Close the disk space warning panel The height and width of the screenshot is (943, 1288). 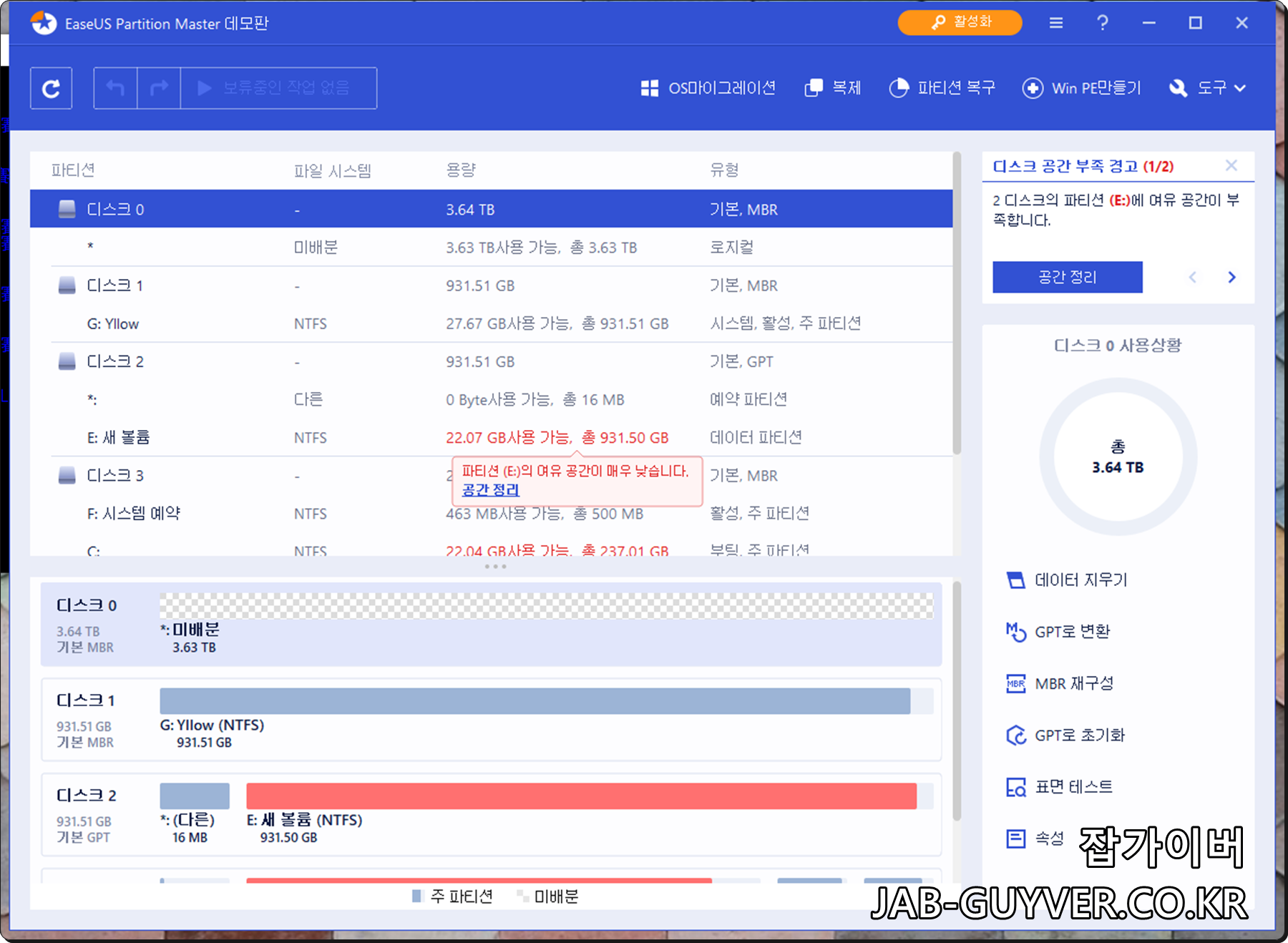(1231, 165)
